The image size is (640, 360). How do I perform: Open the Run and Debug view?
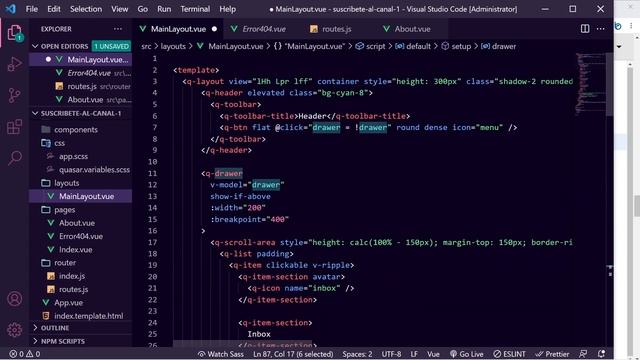click(x=15, y=64)
